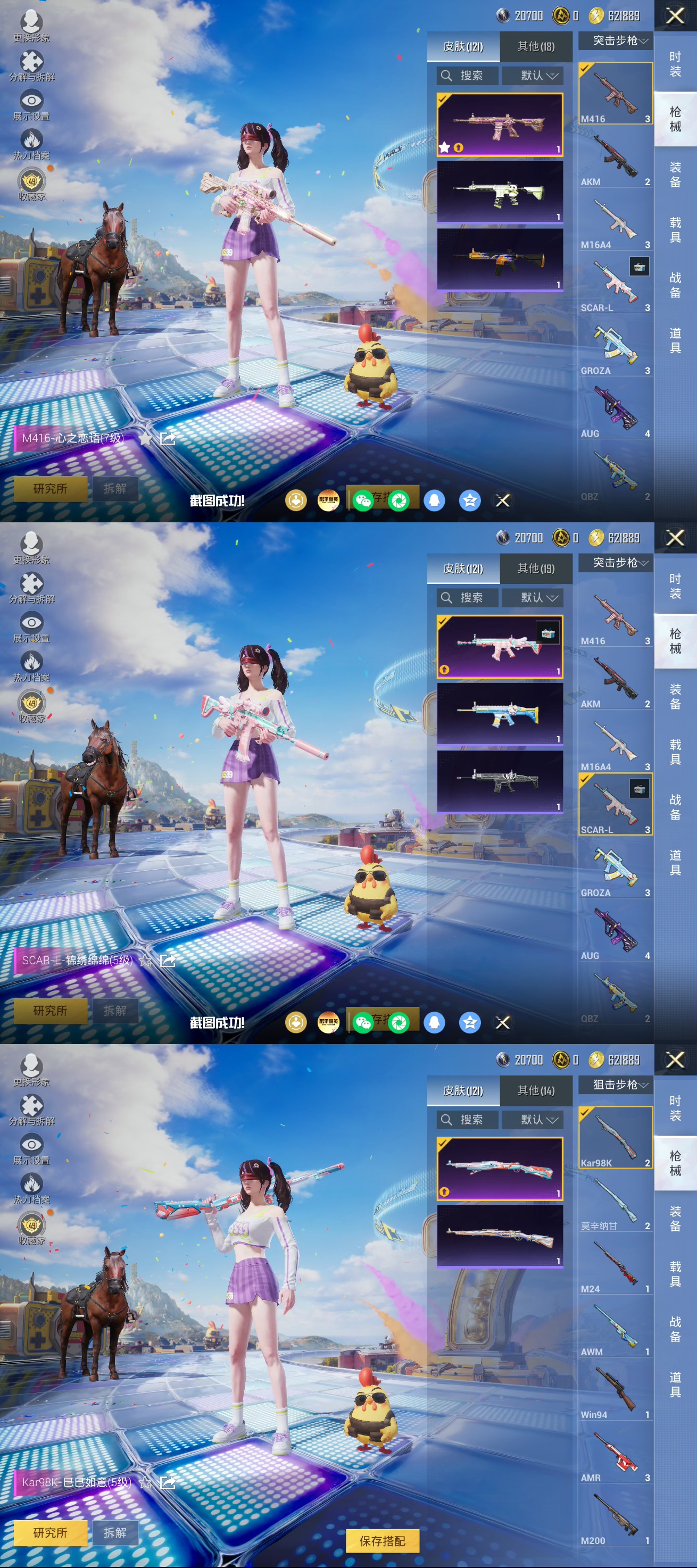
Task: Toggle favorite star beside SCAR-L-锦绣绵绵(5级)
Action: [x=146, y=961]
